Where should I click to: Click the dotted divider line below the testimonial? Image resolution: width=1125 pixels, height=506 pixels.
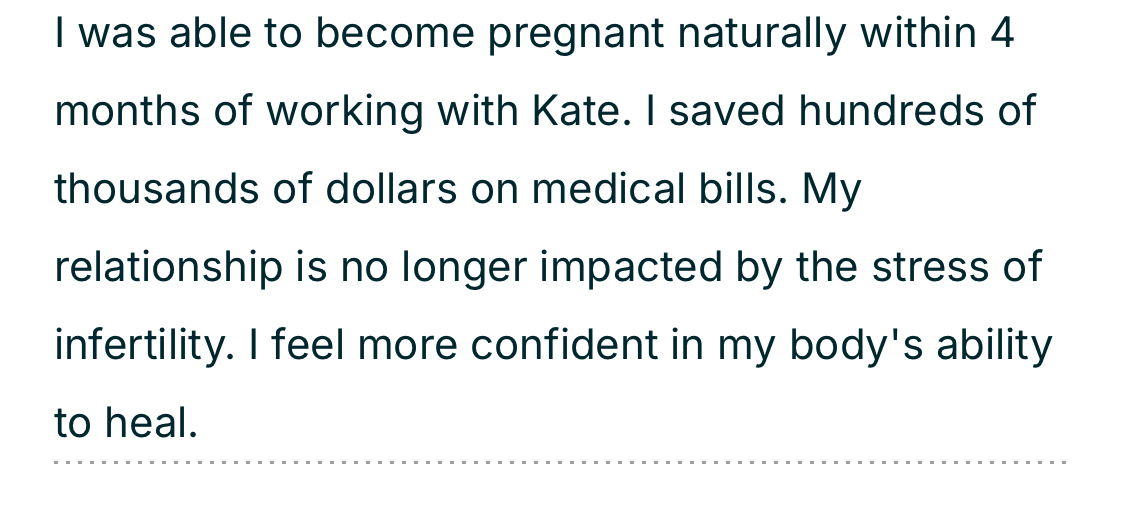pyautogui.click(x=560, y=463)
